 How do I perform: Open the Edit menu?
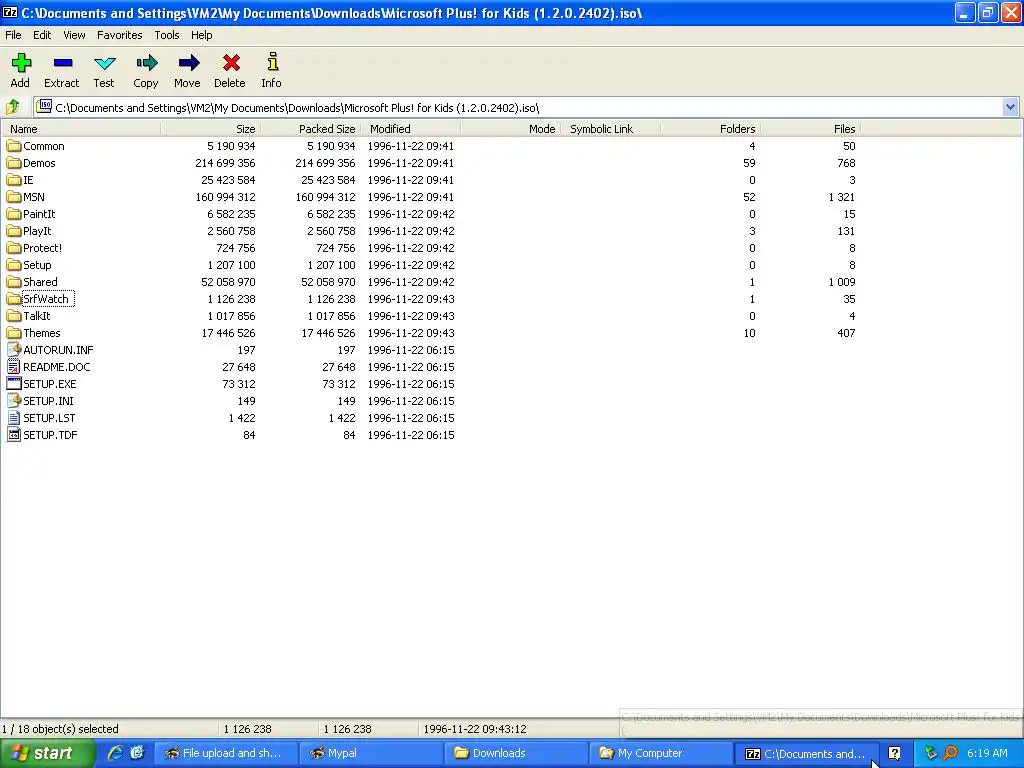(42, 35)
